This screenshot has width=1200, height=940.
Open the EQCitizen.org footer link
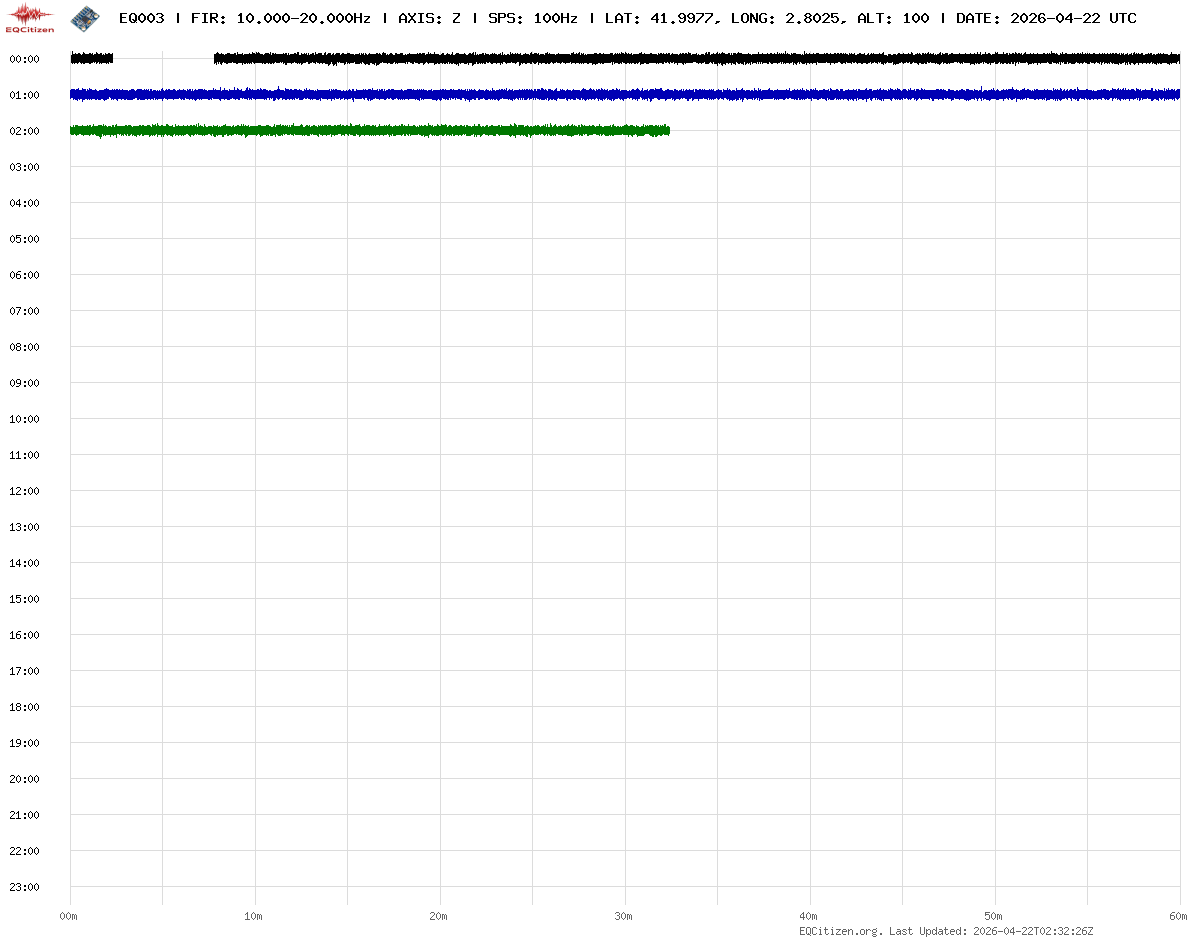[840, 931]
